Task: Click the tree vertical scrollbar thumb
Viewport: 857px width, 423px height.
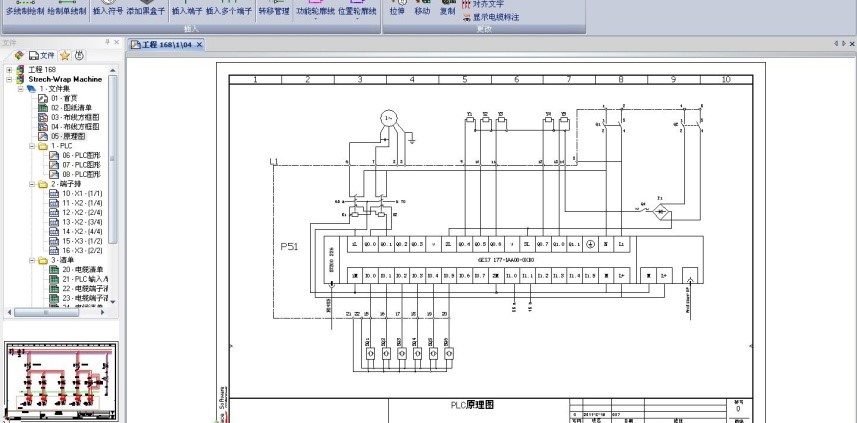Action: [x=113, y=158]
